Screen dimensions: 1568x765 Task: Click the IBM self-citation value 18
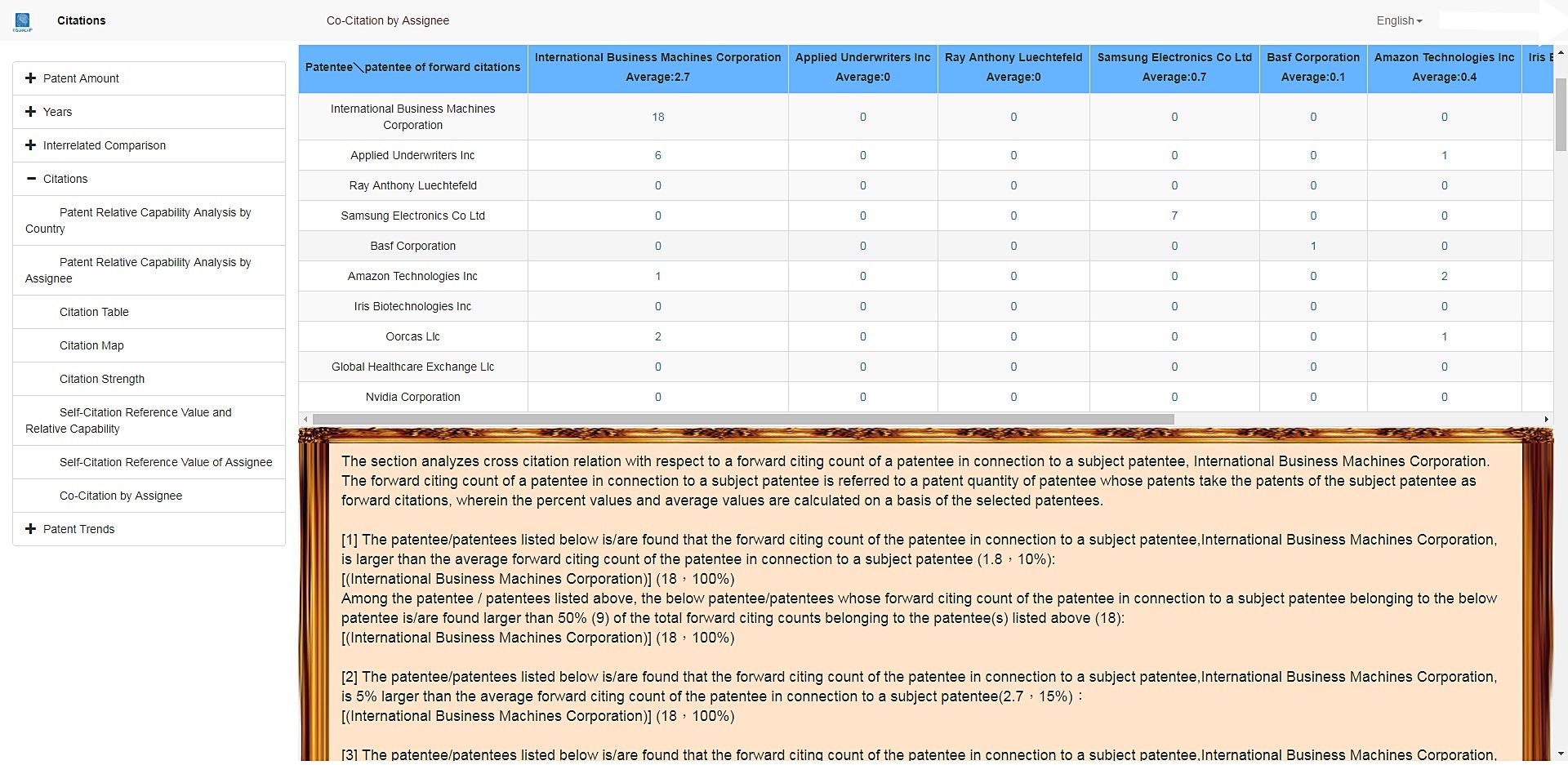click(x=658, y=117)
